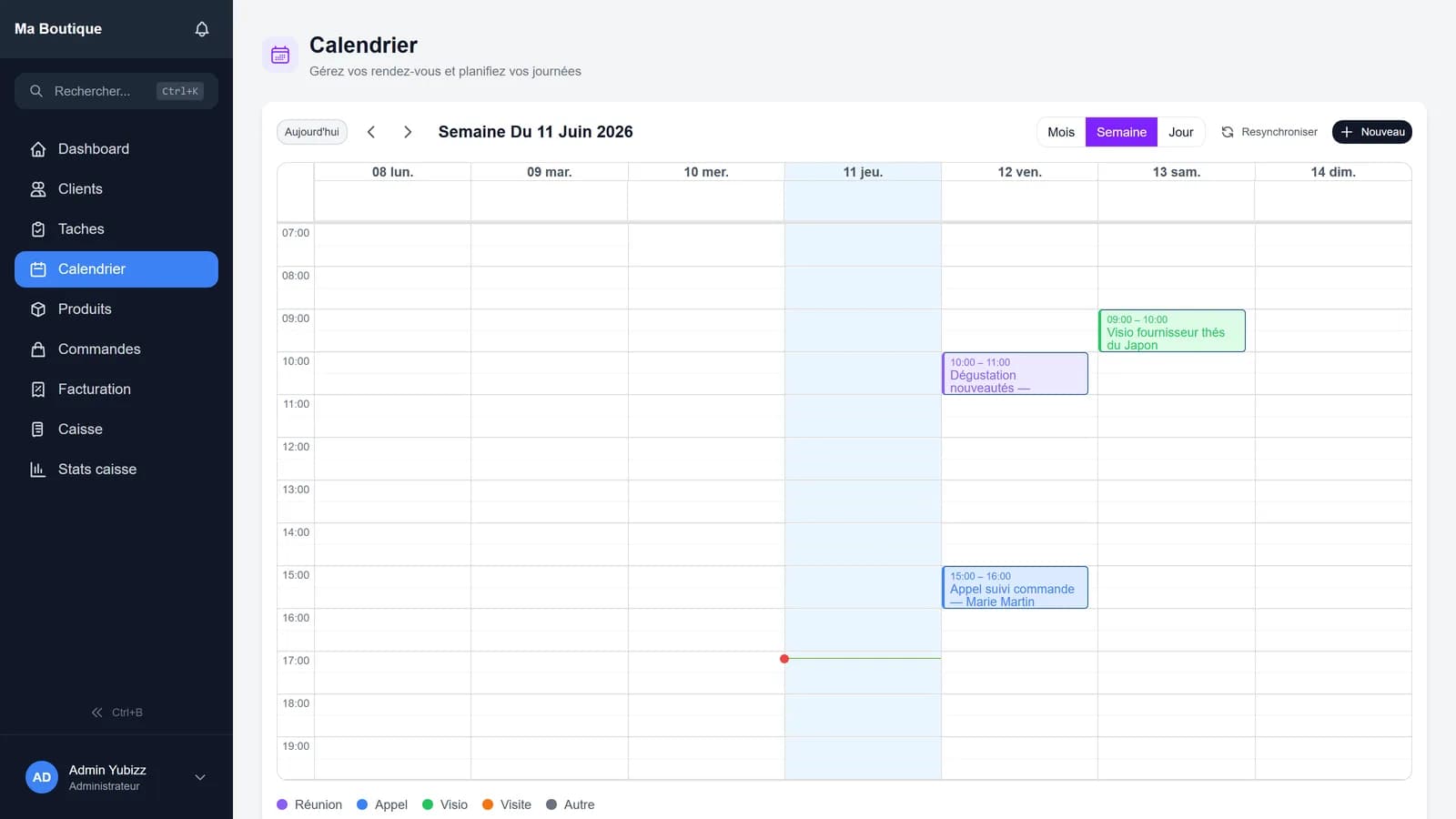Open the Caisse page

116,430
